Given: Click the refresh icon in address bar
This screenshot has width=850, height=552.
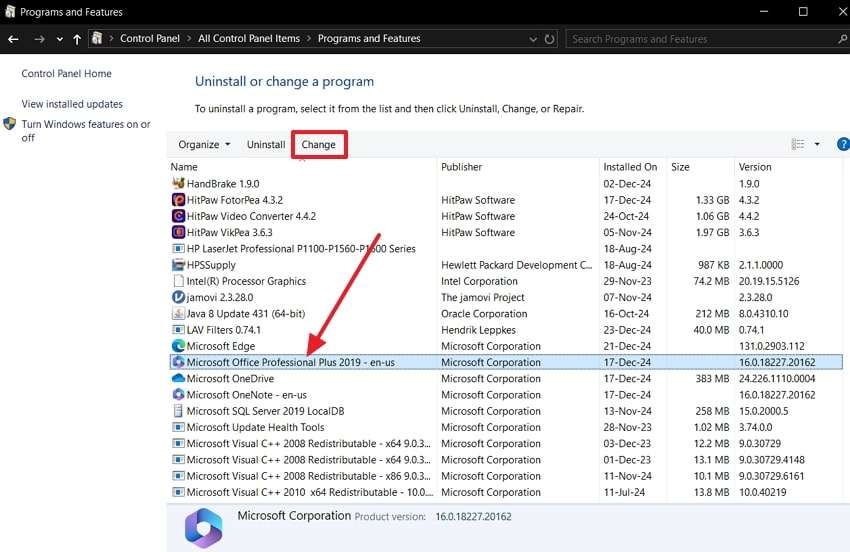Looking at the screenshot, I should (550, 39).
